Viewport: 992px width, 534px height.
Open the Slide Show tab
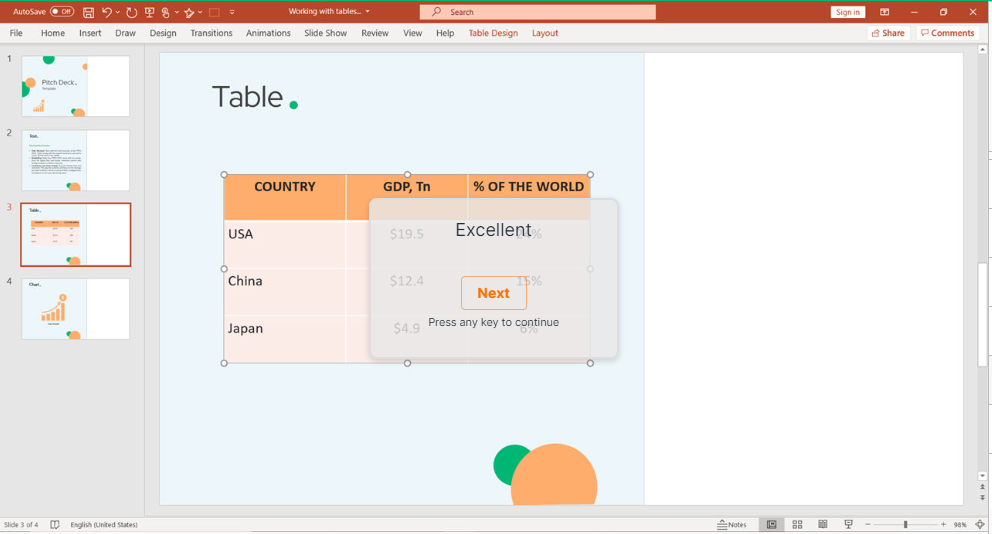point(325,33)
